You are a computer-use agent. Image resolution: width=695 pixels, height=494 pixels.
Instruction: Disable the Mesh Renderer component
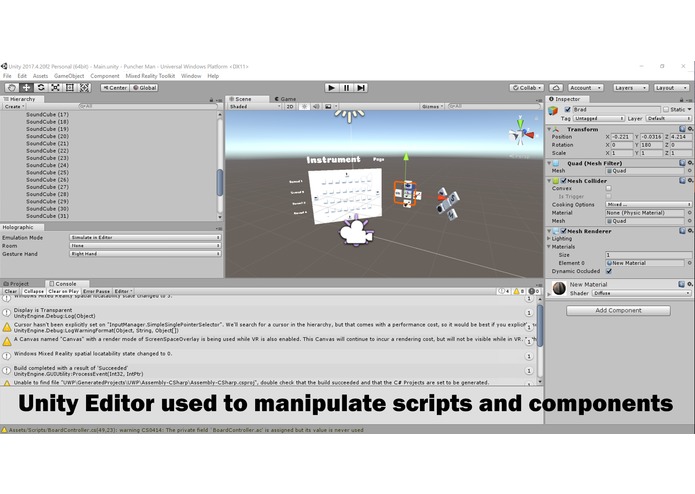point(563,231)
